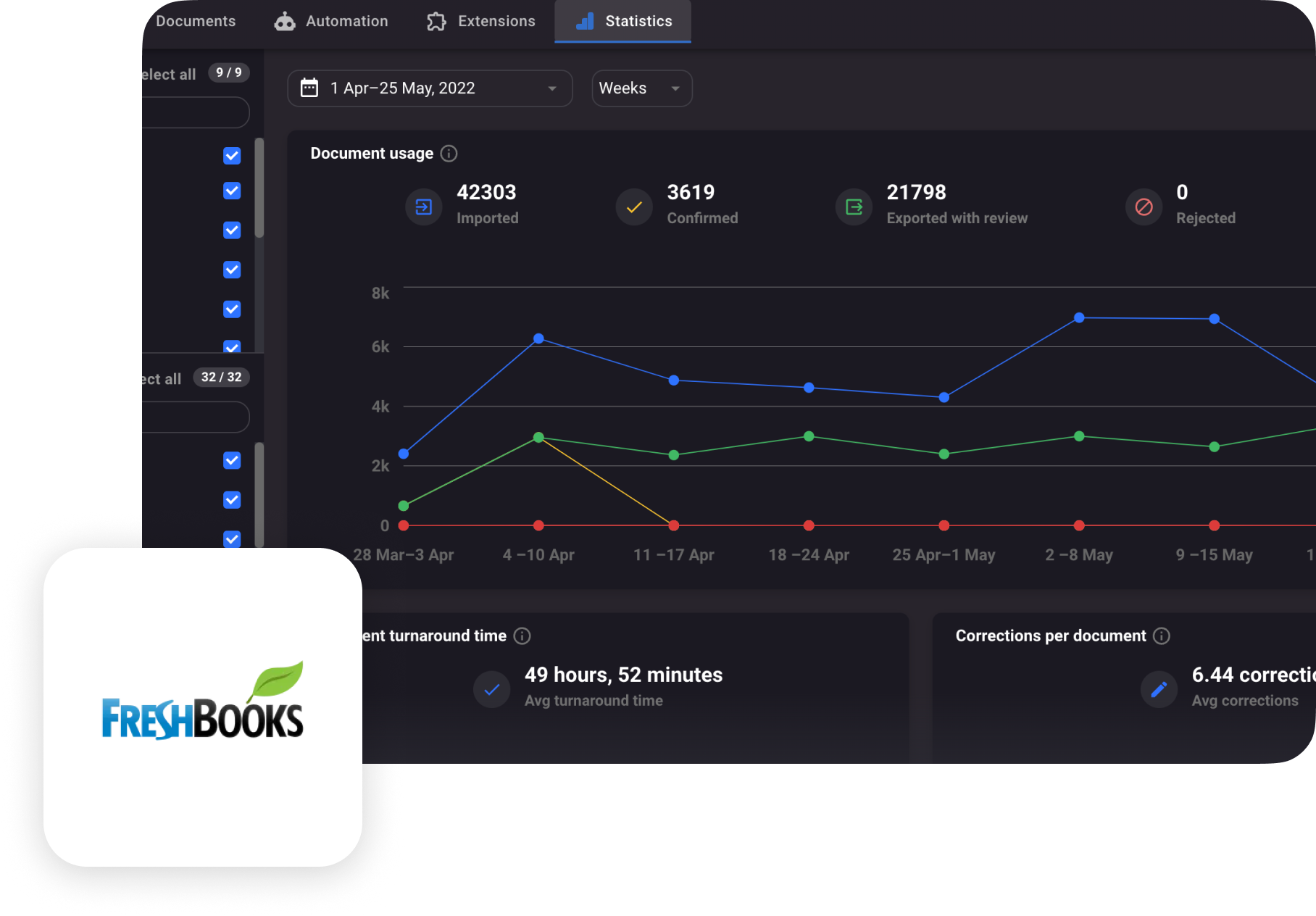Image resolution: width=1316 pixels, height=916 pixels.
Task: Uncheck the first checkbox in upper list
Action: tap(232, 156)
